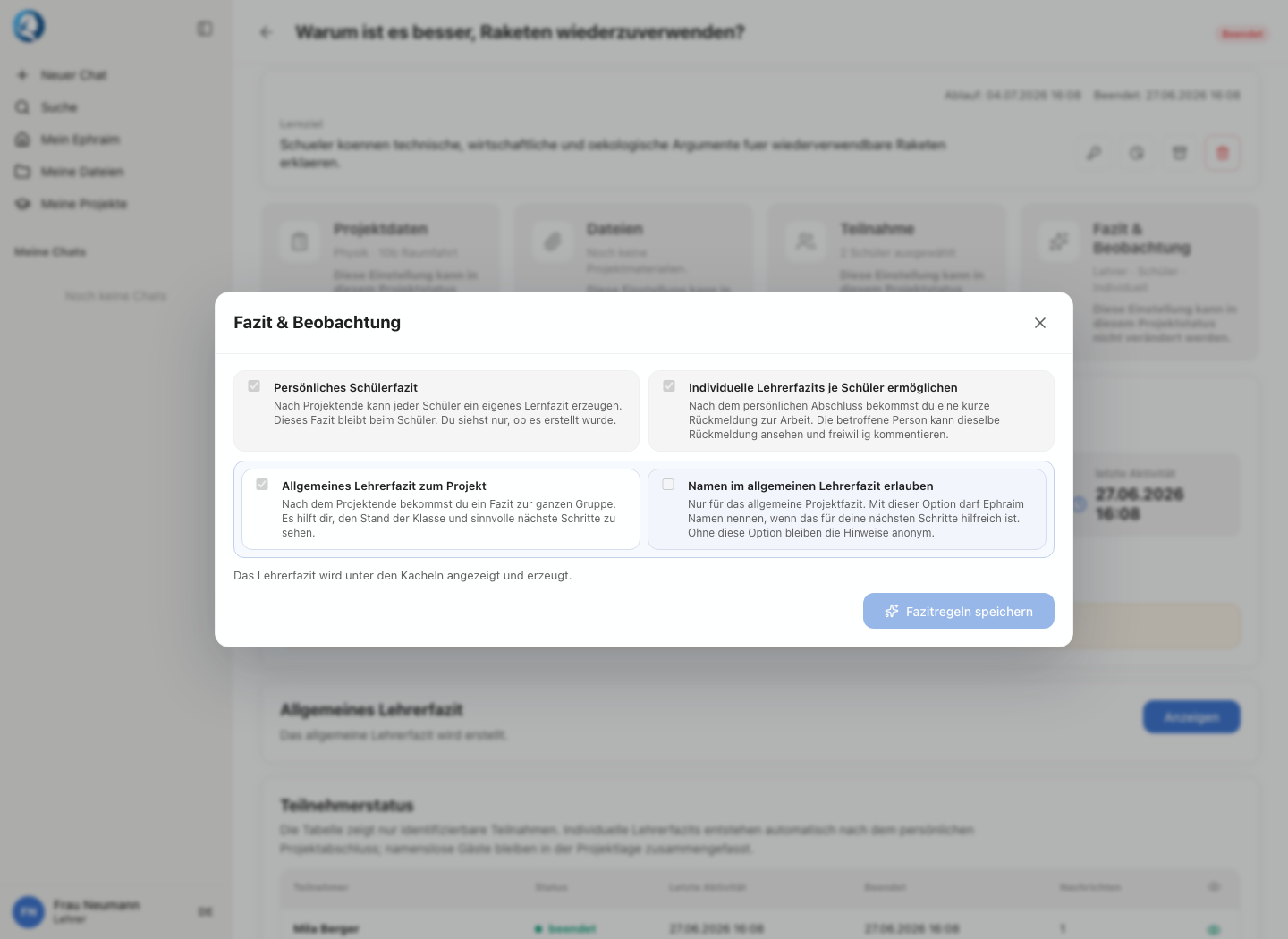Click the Anzeigen button for Allgemeines Lehrerfazit
The image size is (1288, 939).
pyautogui.click(x=1191, y=717)
